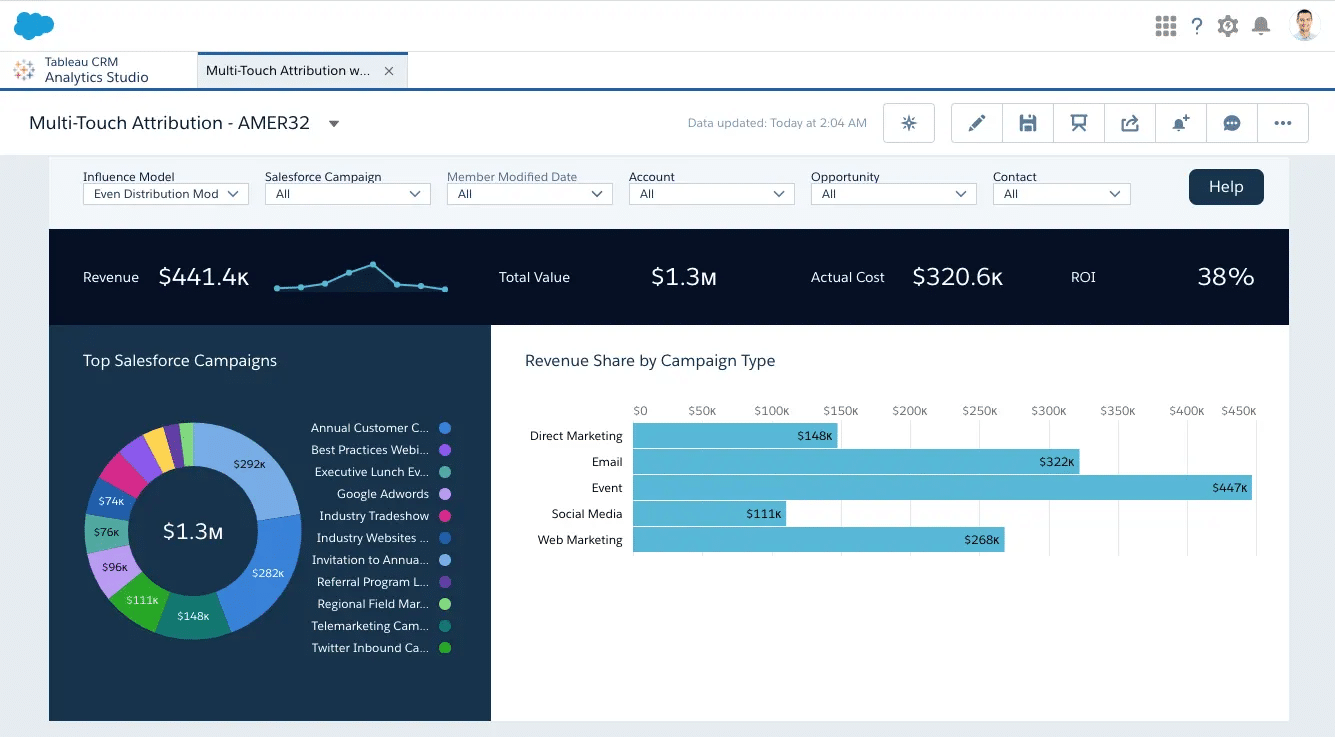Open the more actions ellipsis menu
The height and width of the screenshot is (737, 1335).
[x=1283, y=122]
